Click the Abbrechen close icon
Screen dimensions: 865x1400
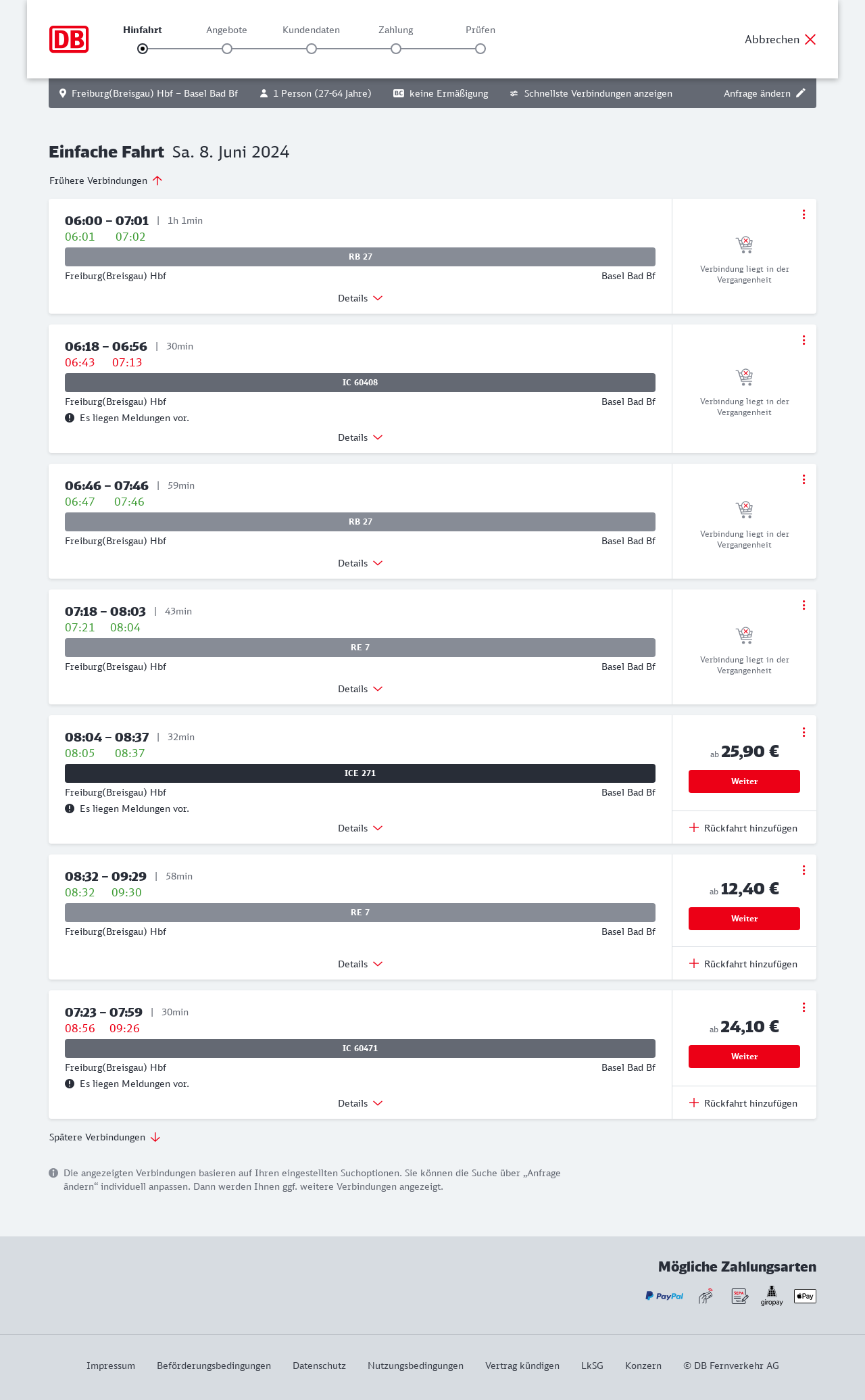pos(810,39)
